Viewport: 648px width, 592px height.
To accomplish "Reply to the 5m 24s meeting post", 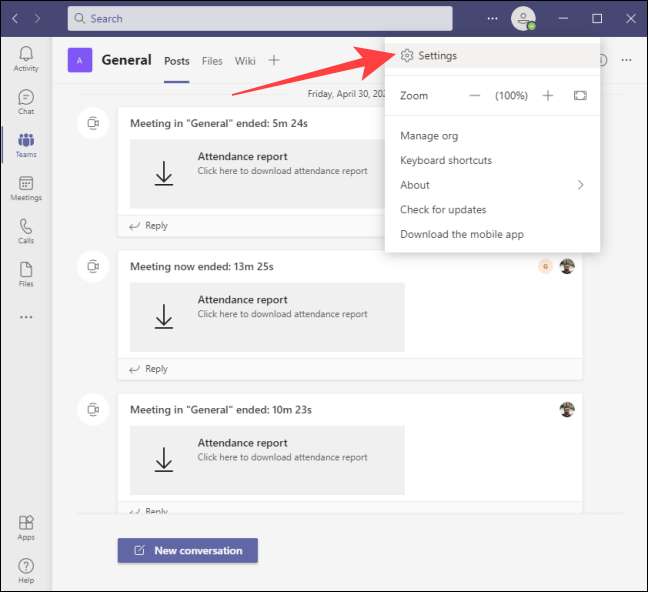I will pos(148,226).
